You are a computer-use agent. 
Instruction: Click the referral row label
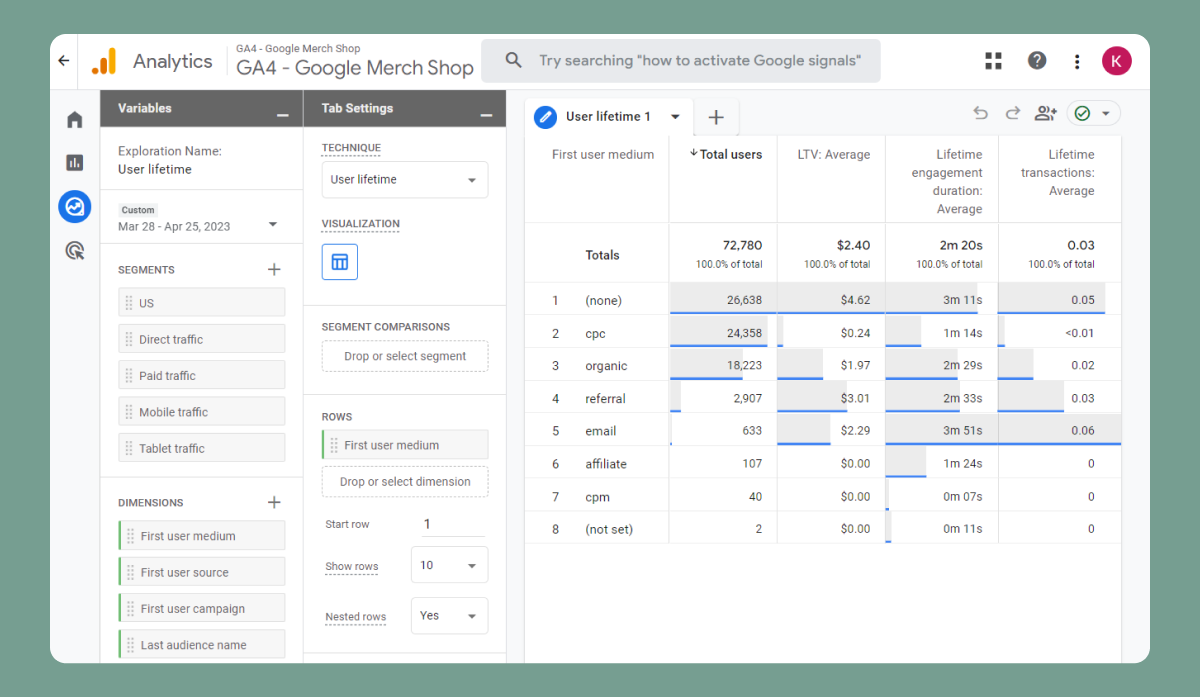(x=605, y=399)
